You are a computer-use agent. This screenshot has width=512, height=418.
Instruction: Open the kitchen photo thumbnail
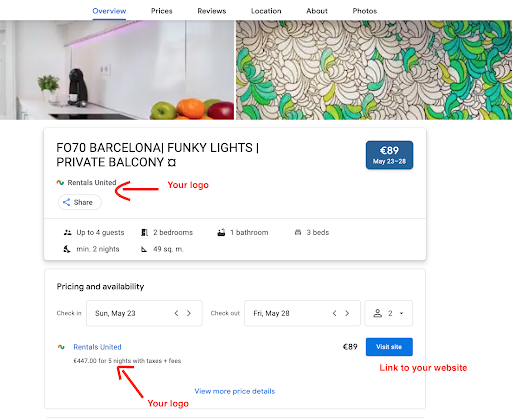point(117,70)
